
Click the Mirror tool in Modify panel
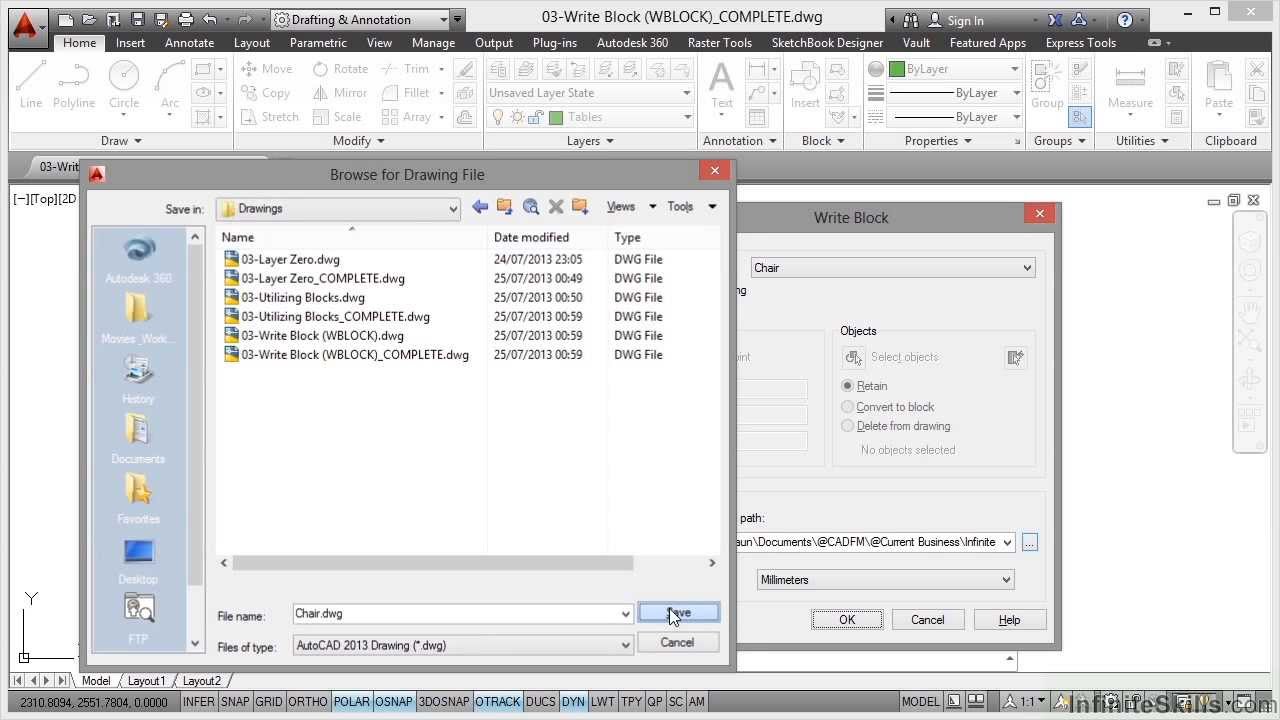(x=340, y=93)
